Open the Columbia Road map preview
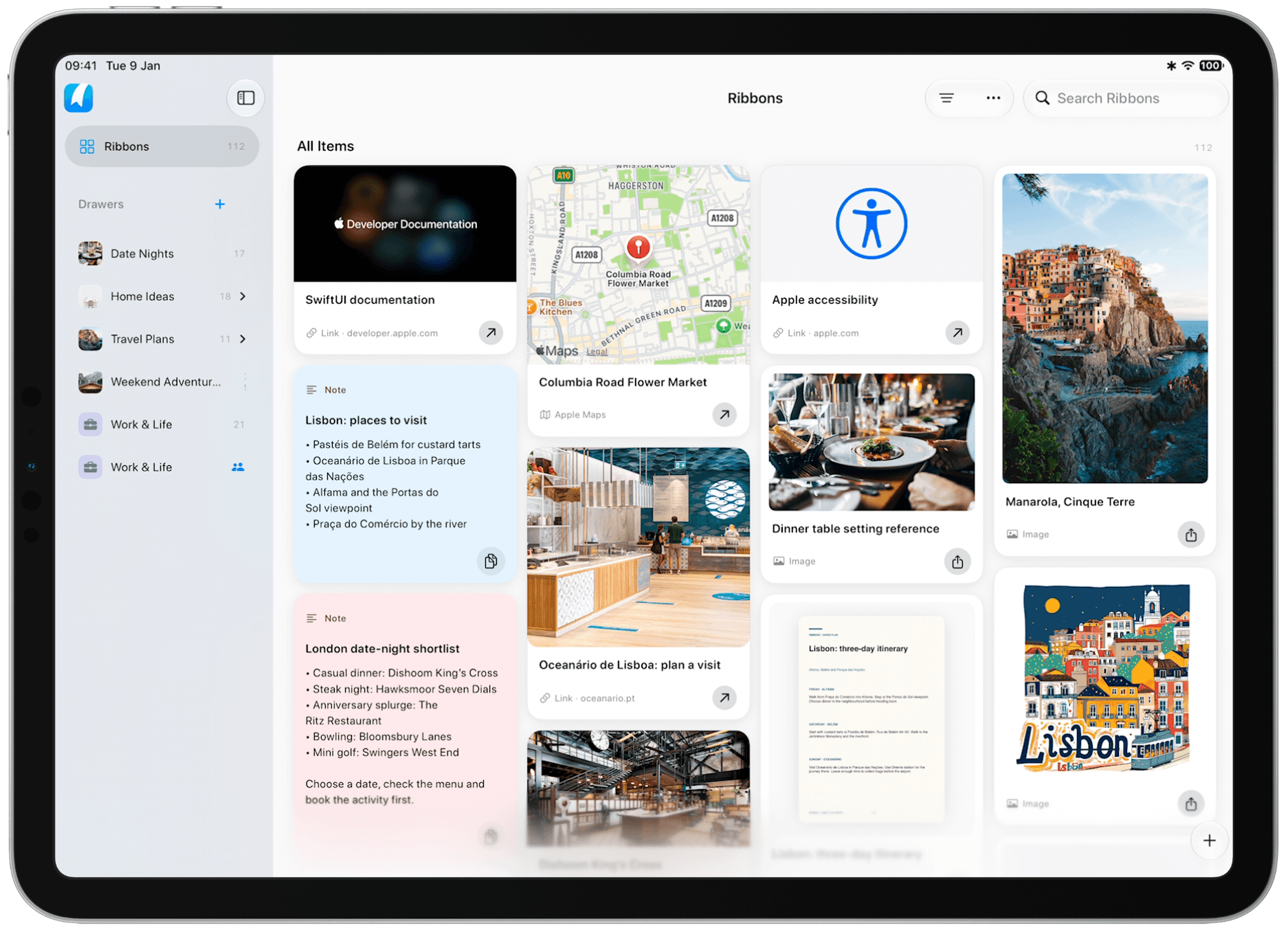This screenshot has width=1288, height=932. pos(639,265)
